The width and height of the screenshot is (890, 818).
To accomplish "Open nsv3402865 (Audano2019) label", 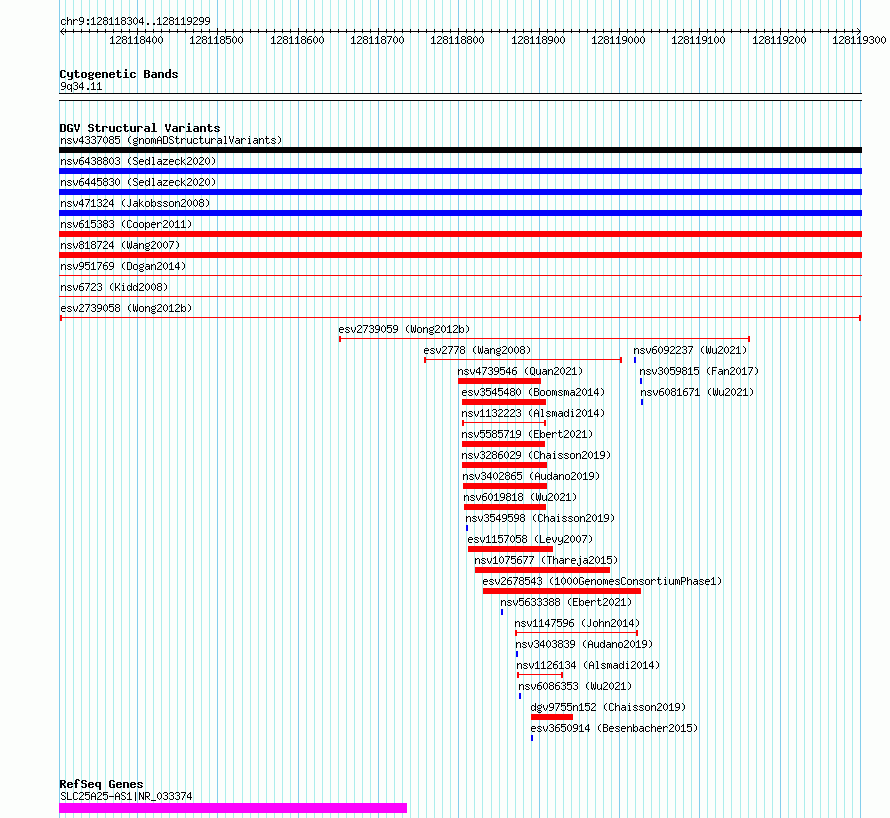I will 531,476.
